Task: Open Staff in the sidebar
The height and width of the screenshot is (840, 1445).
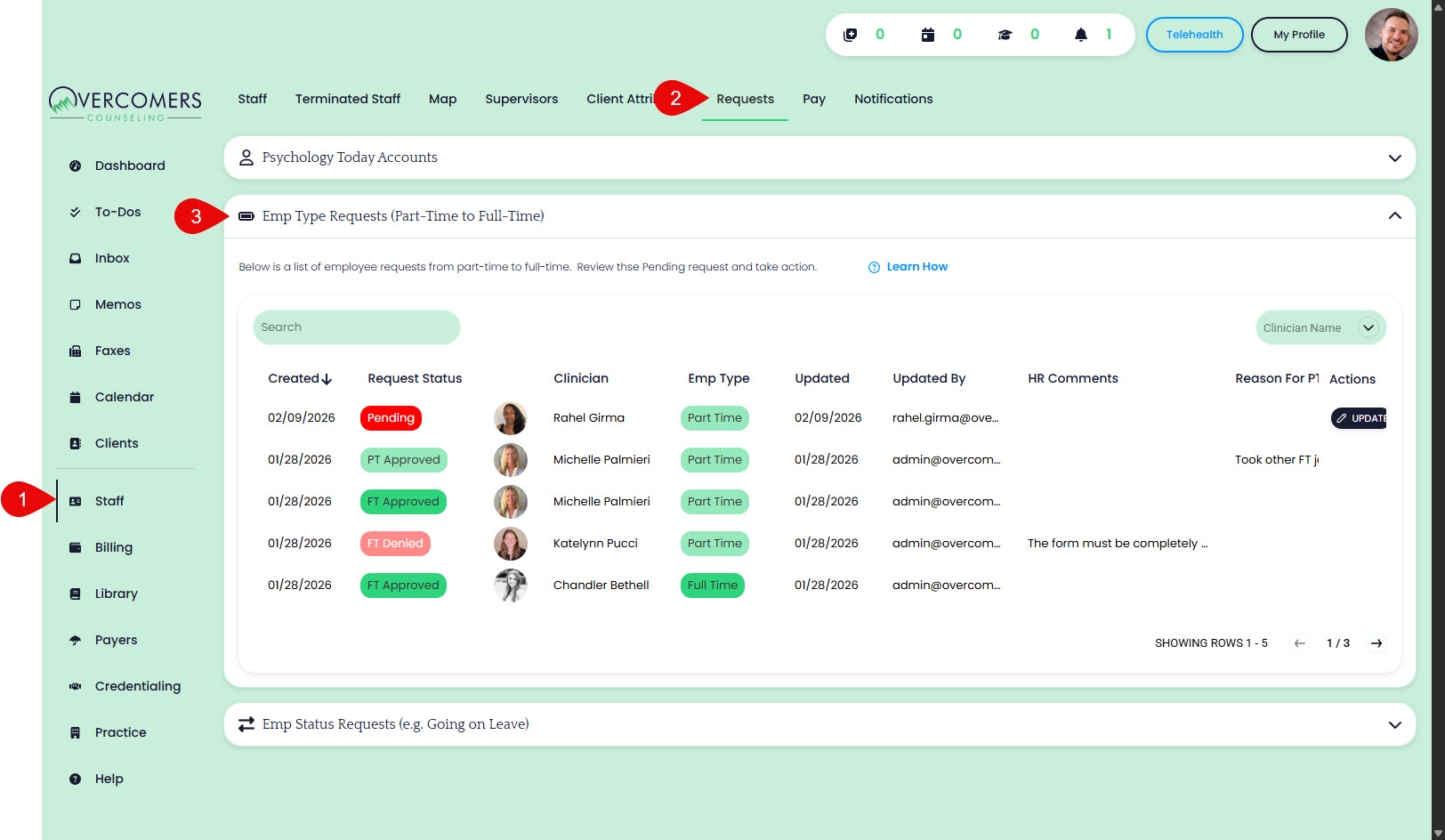Action: pos(109,501)
